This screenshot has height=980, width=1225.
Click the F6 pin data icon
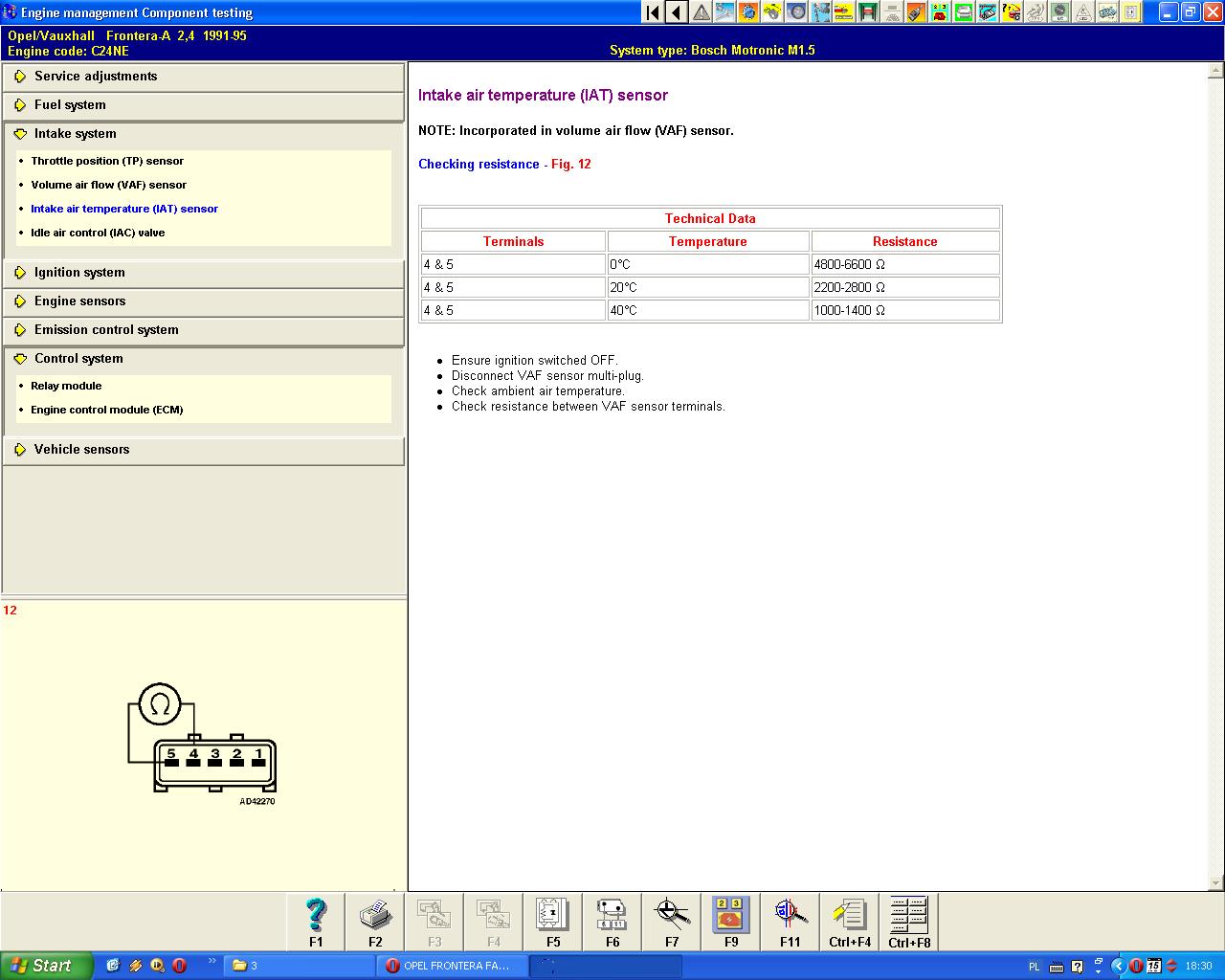[612, 916]
